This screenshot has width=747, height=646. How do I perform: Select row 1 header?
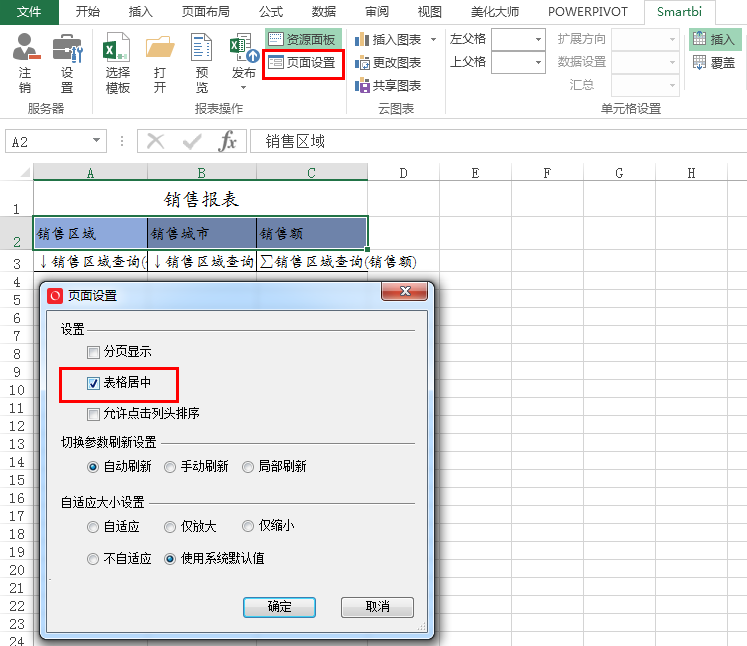pos(16,199)
